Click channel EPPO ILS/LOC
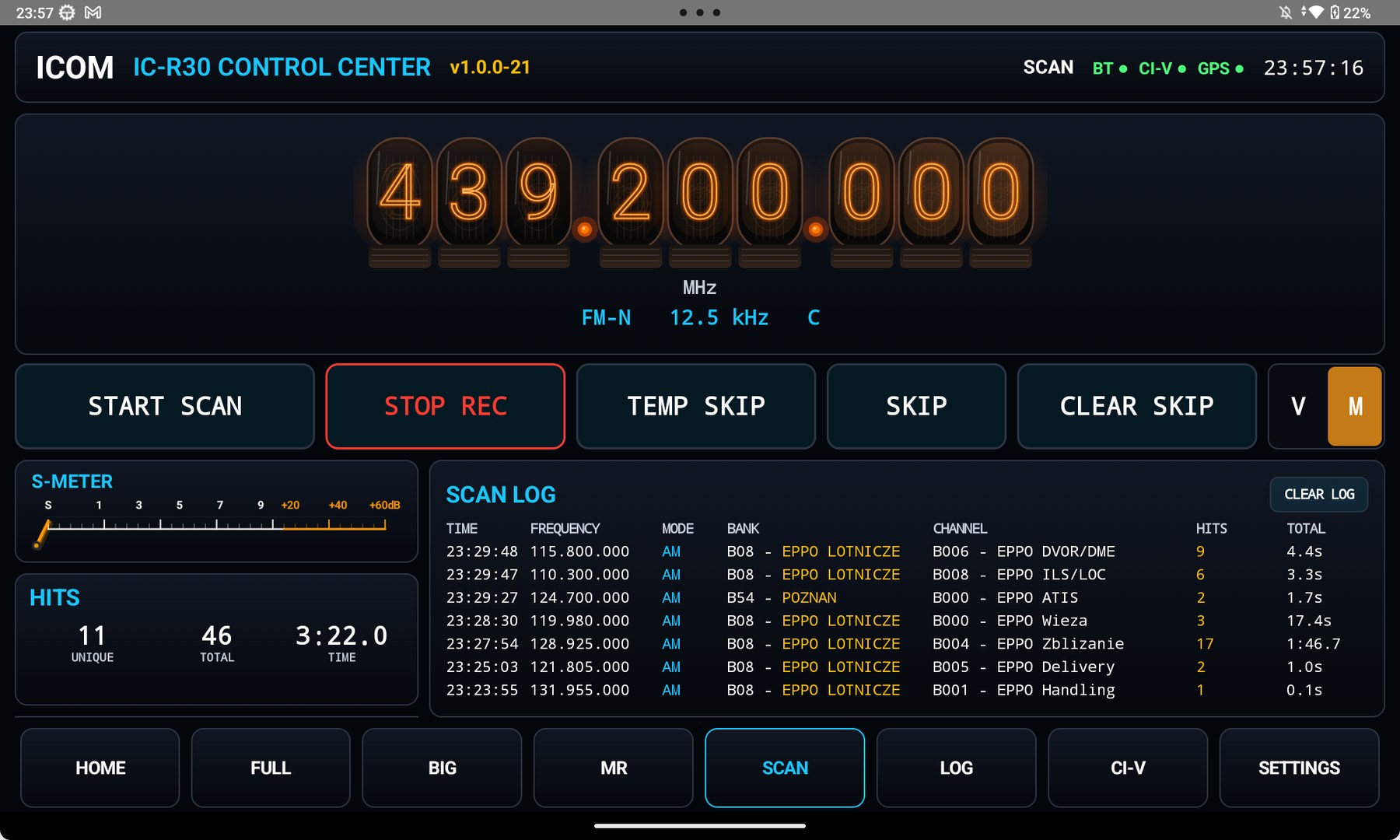 pyautogui.click(x=1019, y=575)
